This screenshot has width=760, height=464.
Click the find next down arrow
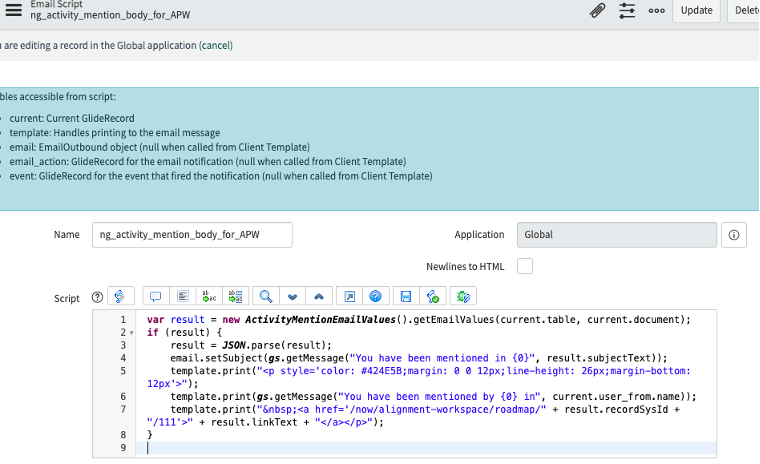click(x=292, y=296)
